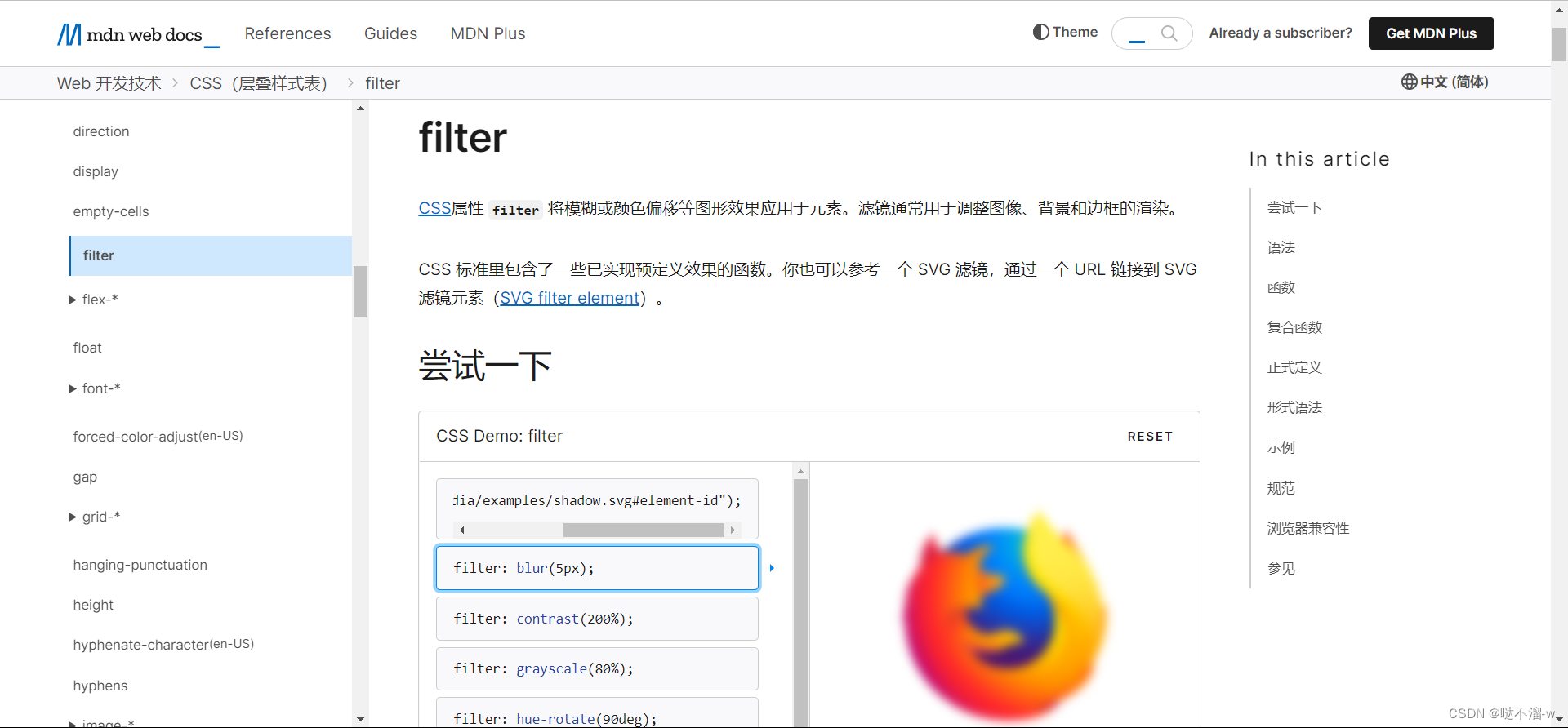Viewport: 1568px width, 728px height.
Task: Open the forced-color-adjust sidebar item
Action: tap(158, 437)
